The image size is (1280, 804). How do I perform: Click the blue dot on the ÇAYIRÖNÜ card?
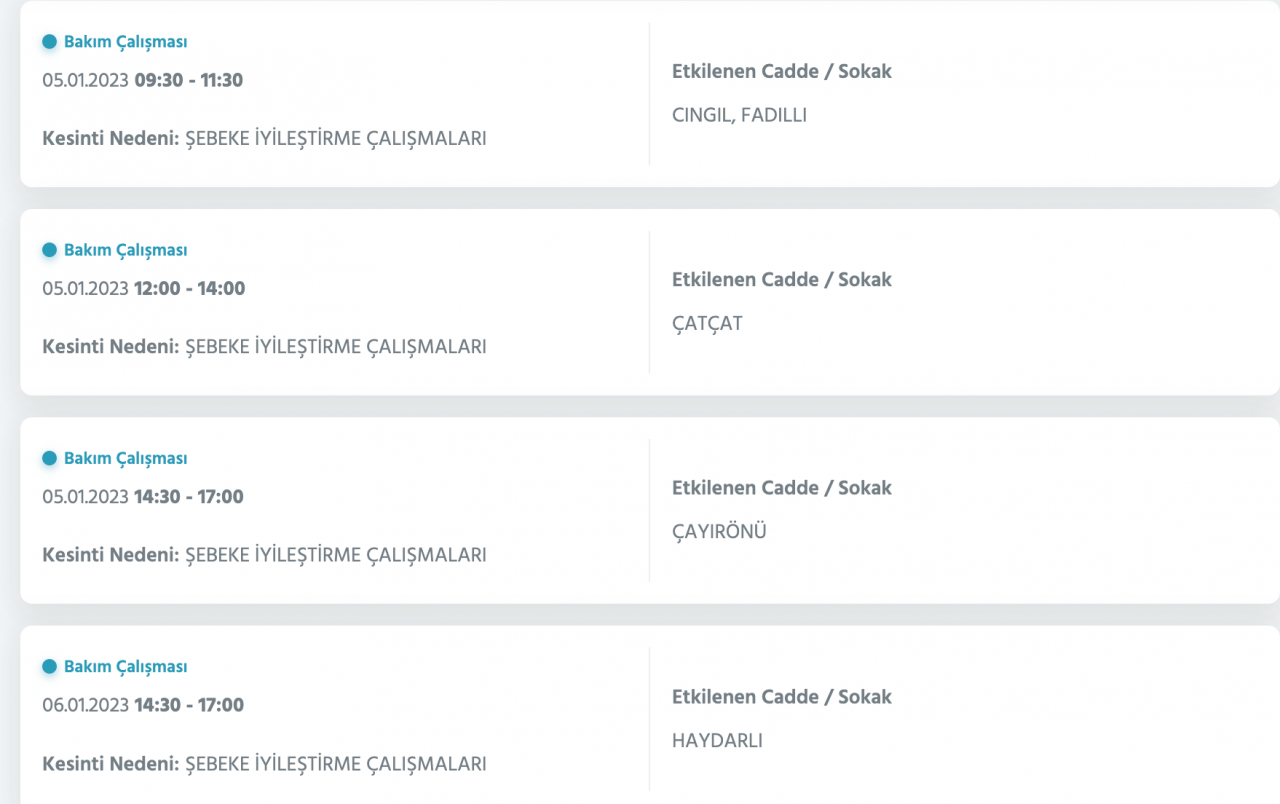49,458
